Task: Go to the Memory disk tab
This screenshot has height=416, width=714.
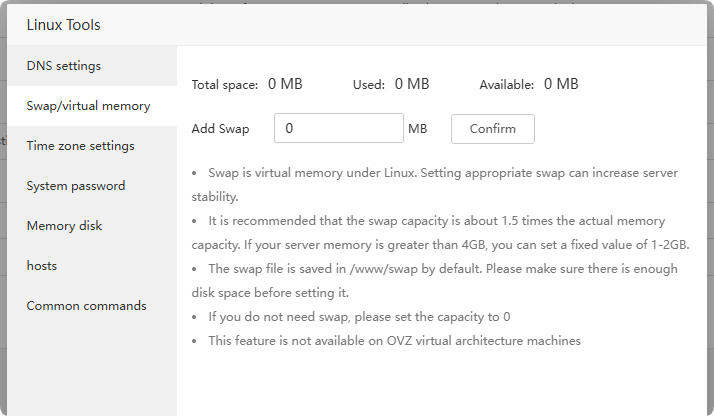Action: coord(64,226)
